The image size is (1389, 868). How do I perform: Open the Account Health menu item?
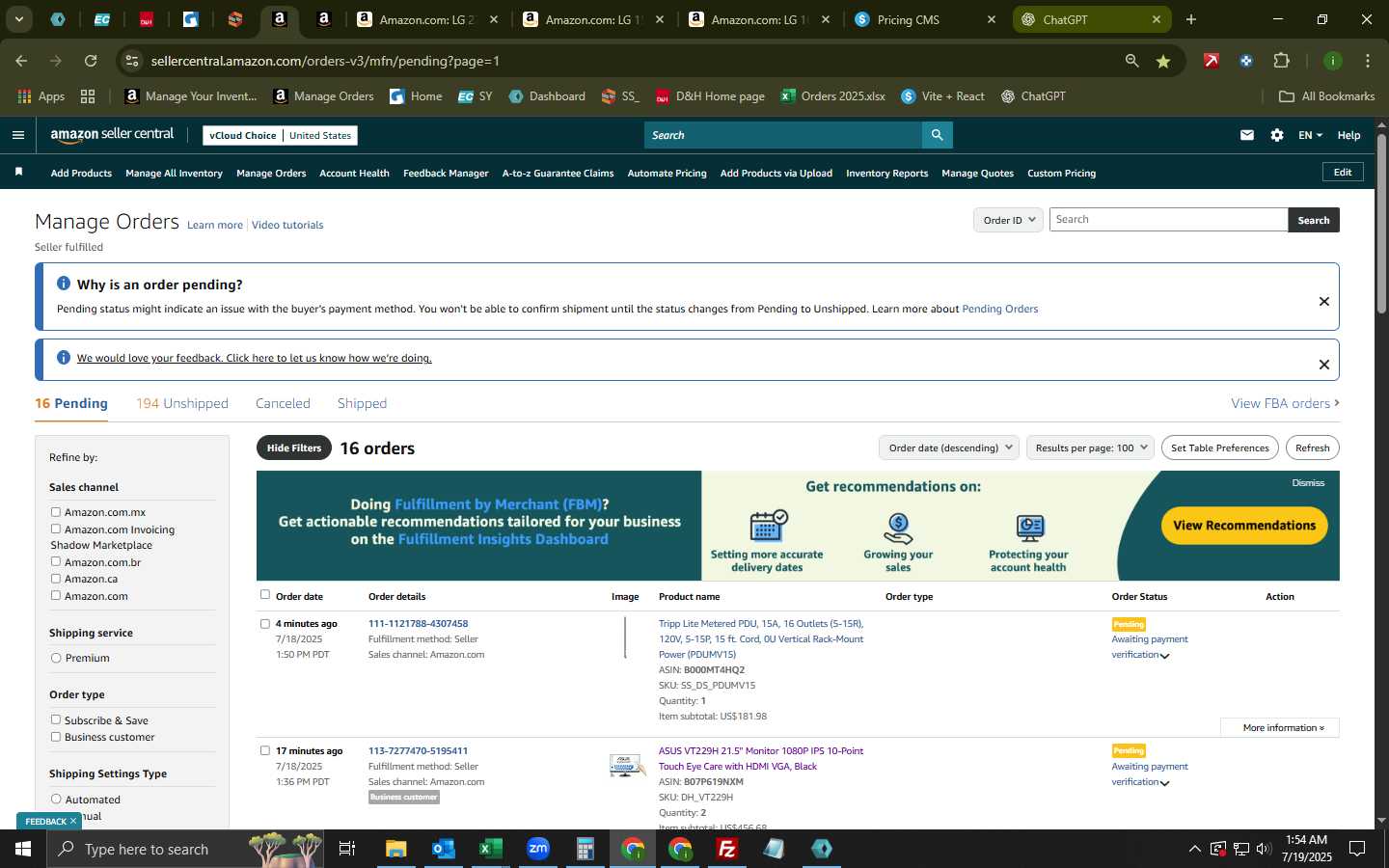pos(354,174)
